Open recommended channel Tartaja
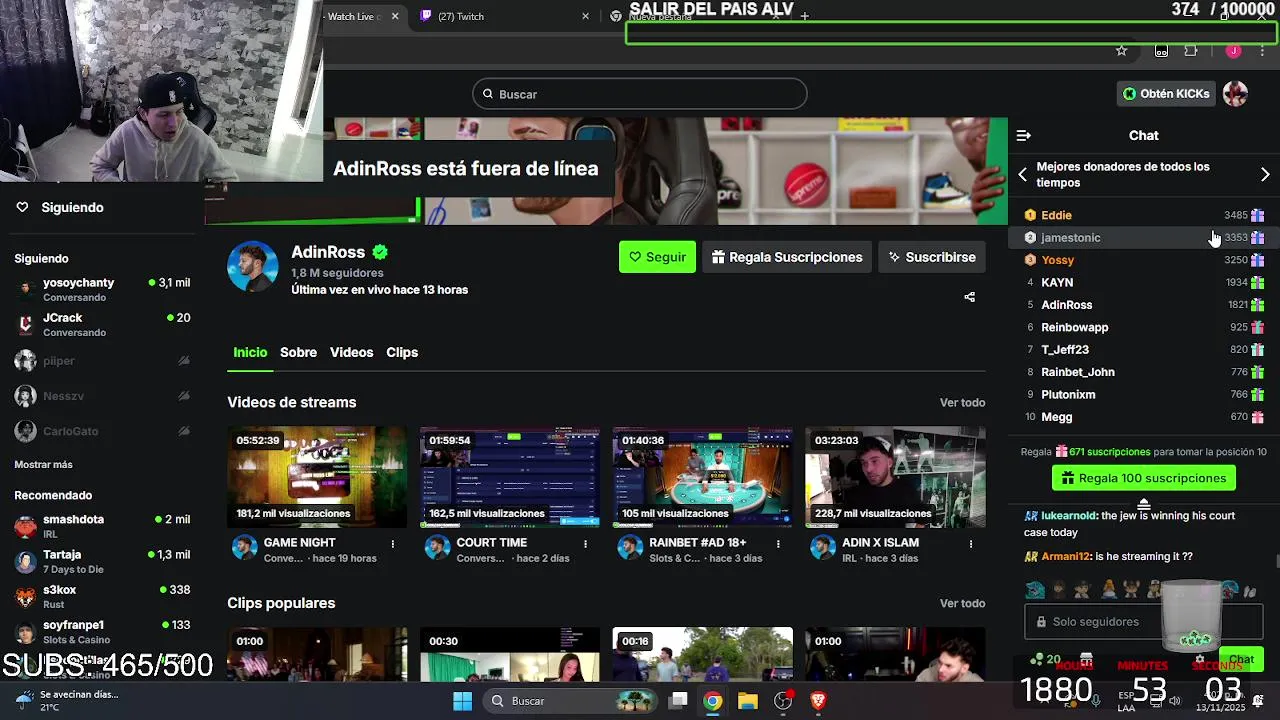The width and height of the screenshot is (1280, 720). click(102, 561)
